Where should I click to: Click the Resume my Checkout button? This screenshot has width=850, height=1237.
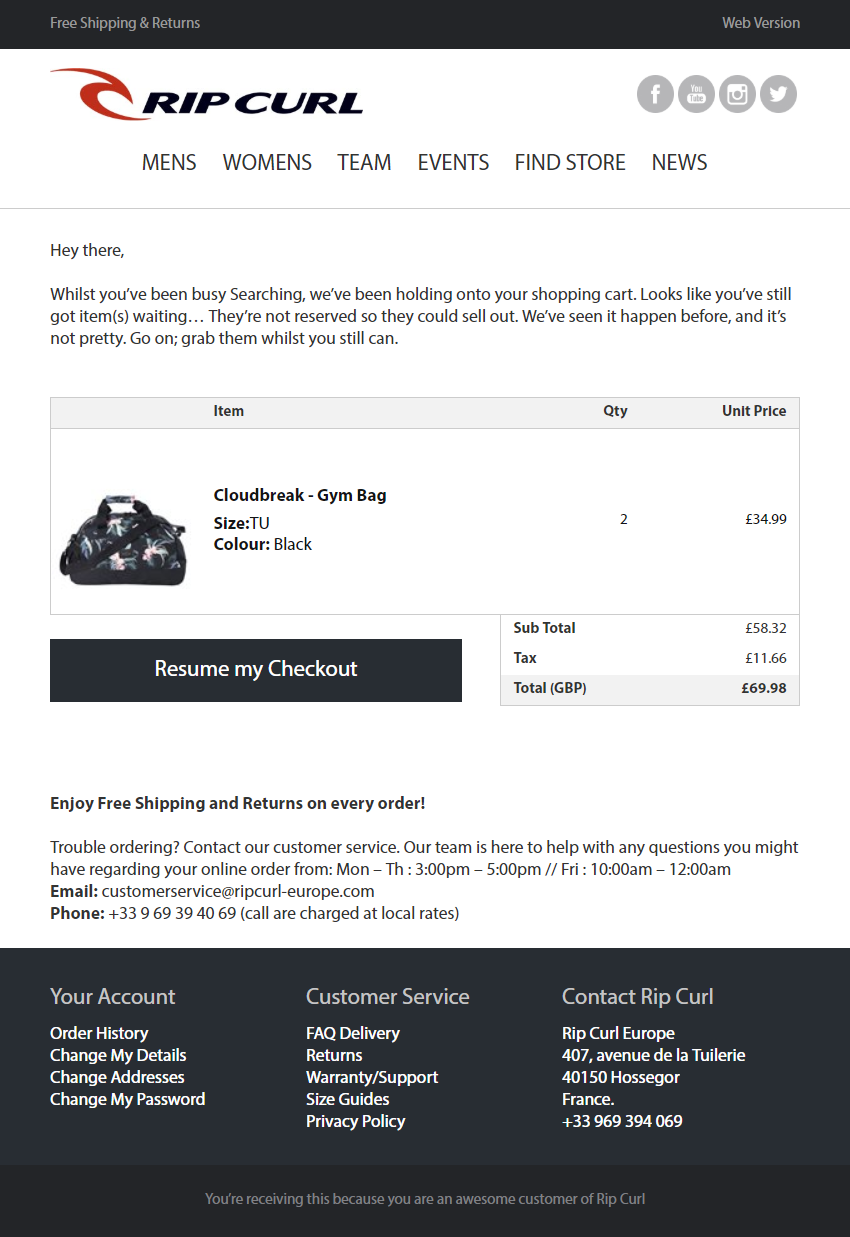(256, 670)
